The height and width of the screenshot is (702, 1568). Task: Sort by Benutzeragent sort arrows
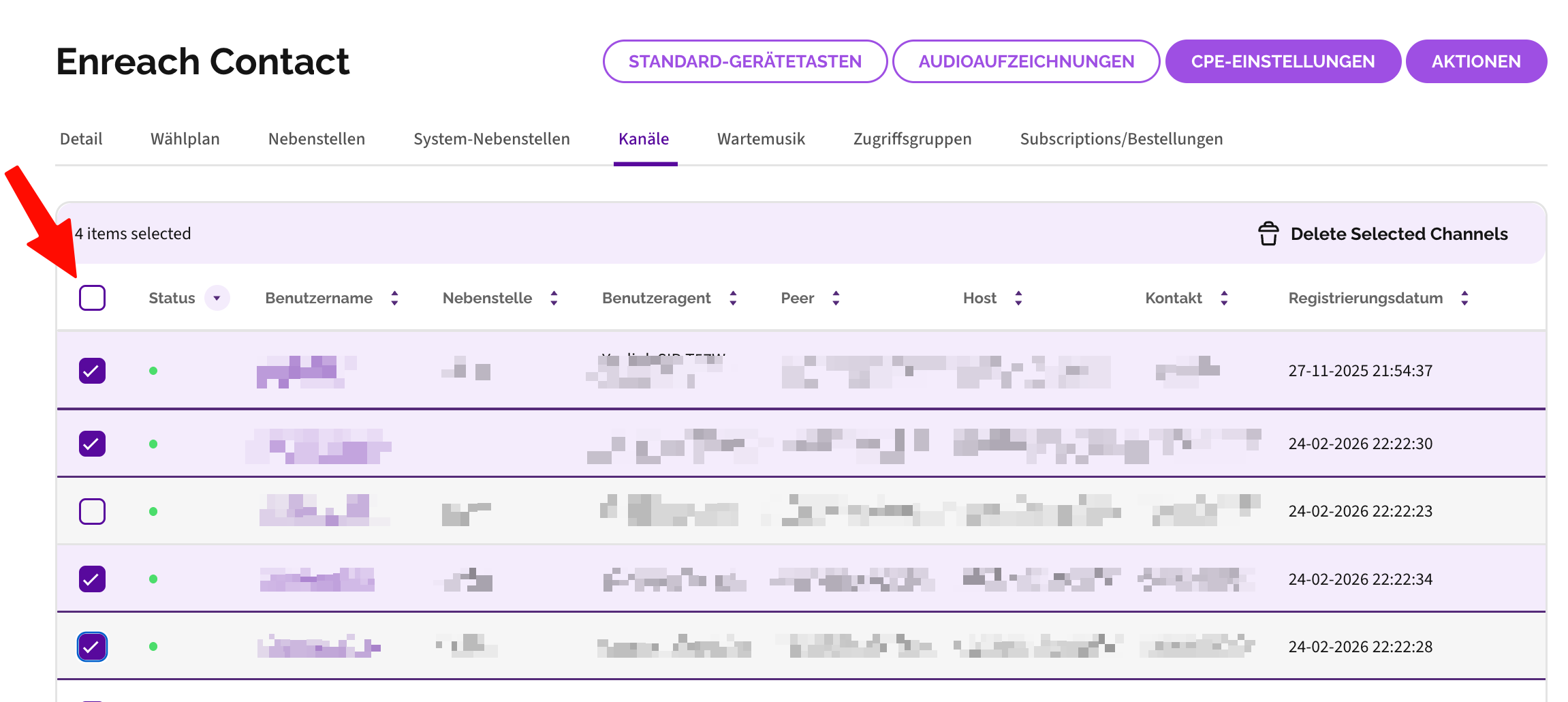point(733,298)
